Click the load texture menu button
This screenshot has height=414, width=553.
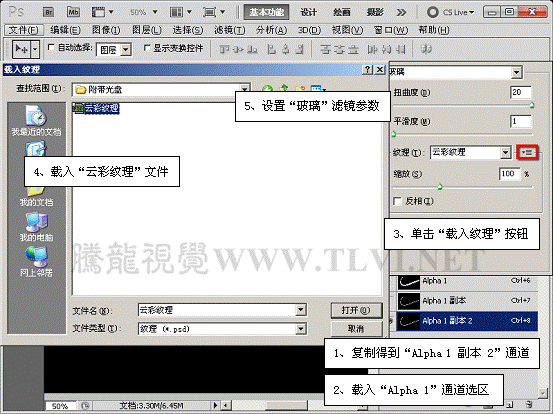coord(528,152)
